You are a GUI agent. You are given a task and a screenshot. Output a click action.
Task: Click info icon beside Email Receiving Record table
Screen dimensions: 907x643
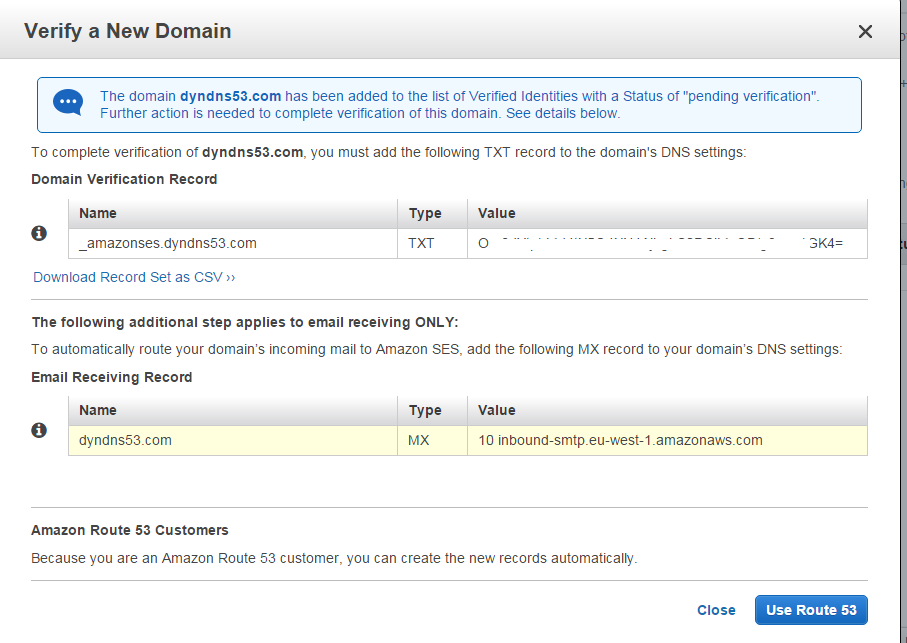(40, 430)
